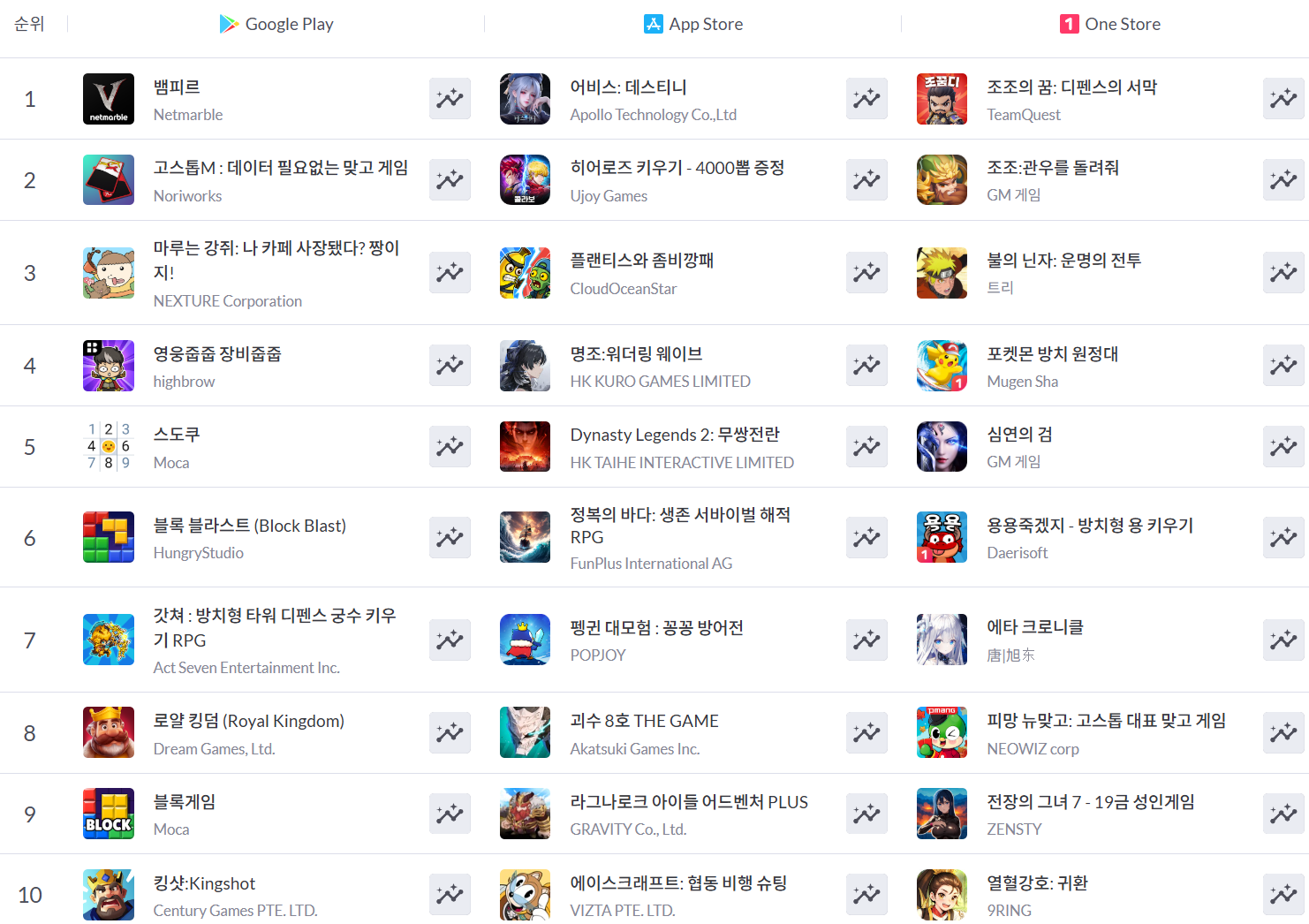Select the One Store column header
This screenshot has height=924, width=1309.
(1110, 24)
